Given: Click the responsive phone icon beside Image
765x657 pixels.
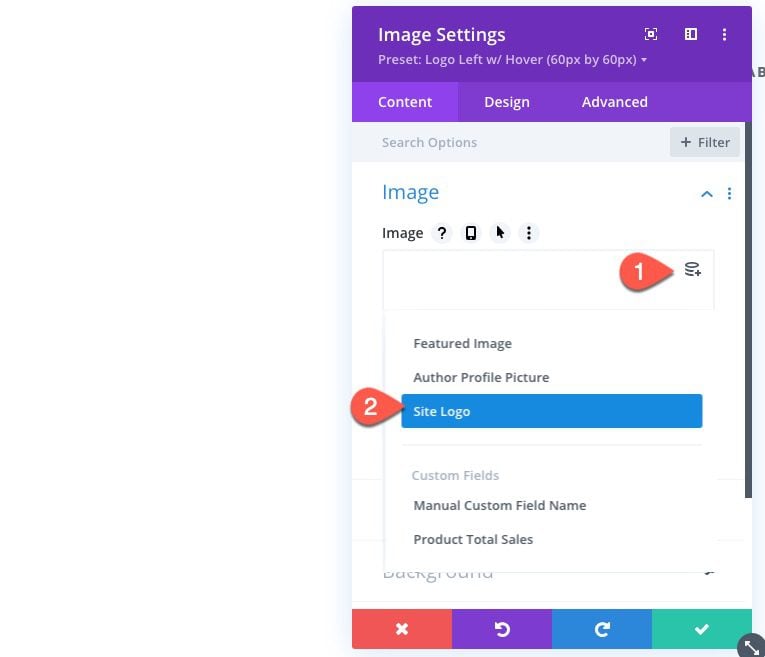Looking at the screenshot, I should coord(471,233).
